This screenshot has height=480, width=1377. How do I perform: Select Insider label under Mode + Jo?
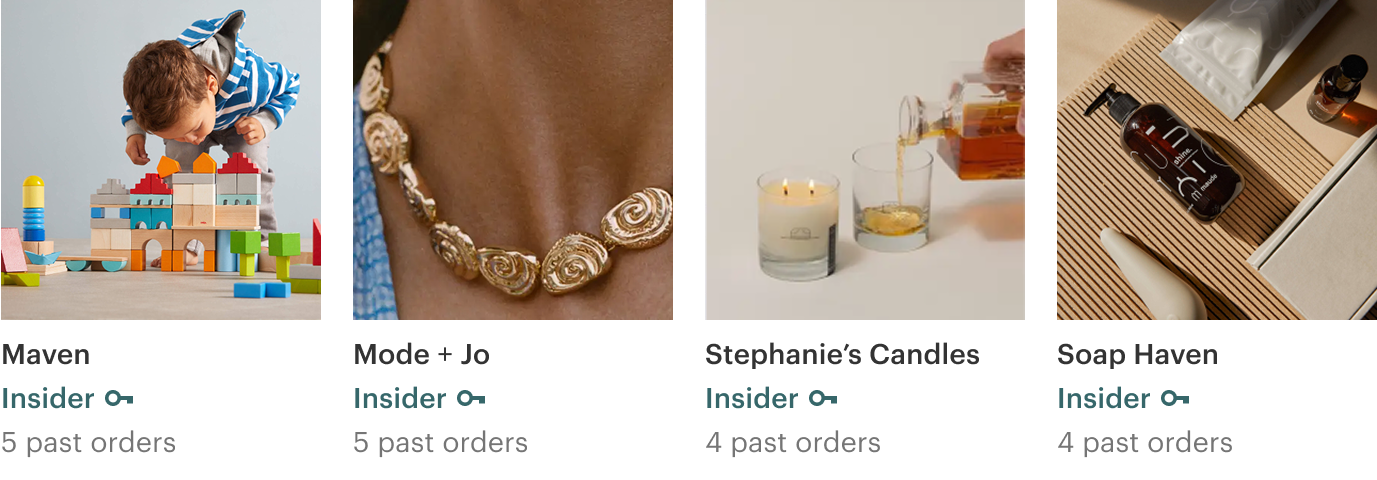point(400,399)
